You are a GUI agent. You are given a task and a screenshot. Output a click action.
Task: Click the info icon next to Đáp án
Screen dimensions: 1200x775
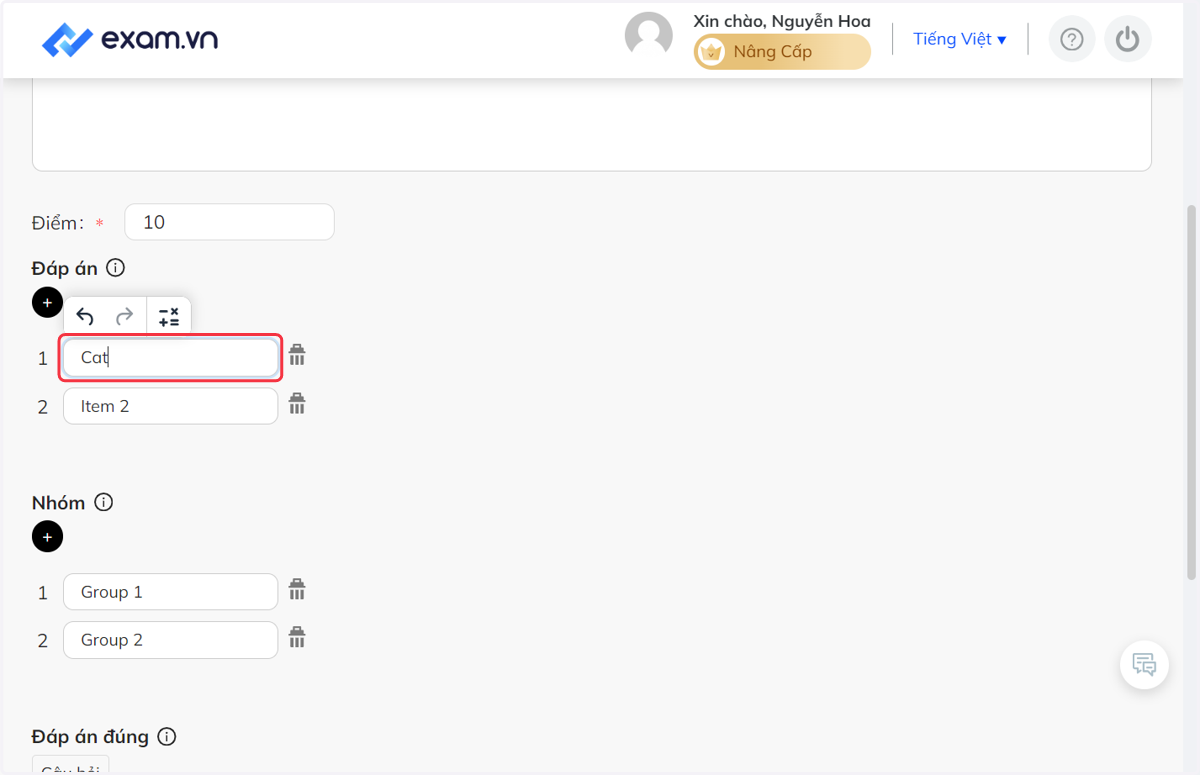point(116,267)
